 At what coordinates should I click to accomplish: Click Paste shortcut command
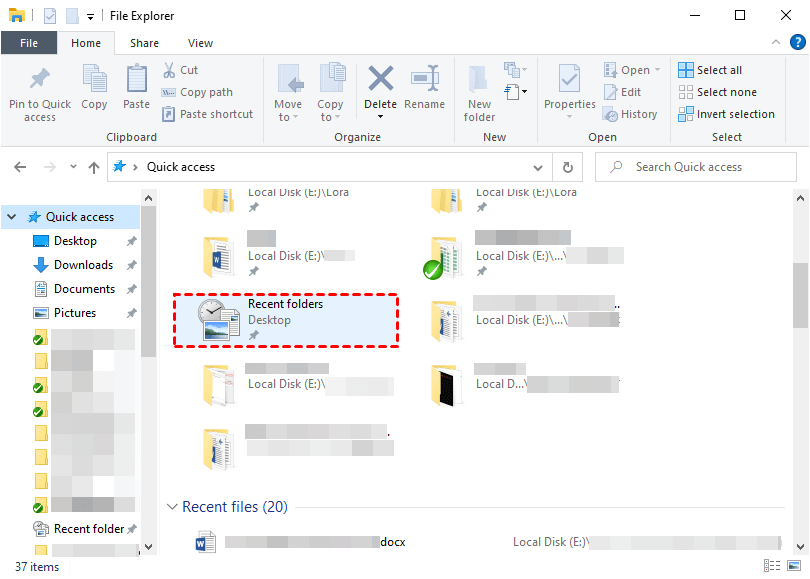point(207,114)
